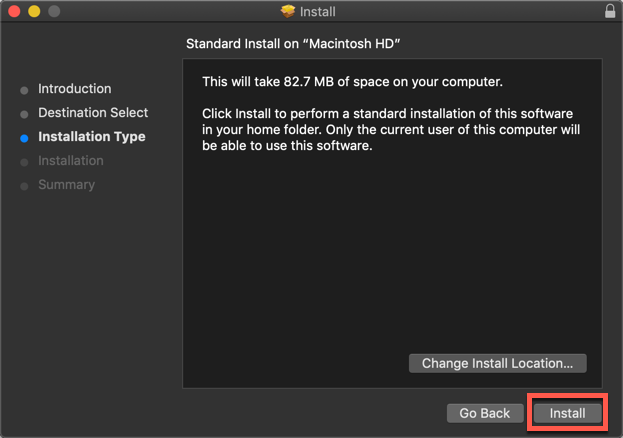Click the bullet beside Introduction
Screen dimensions: 623x438
click(x=25, y=90)
